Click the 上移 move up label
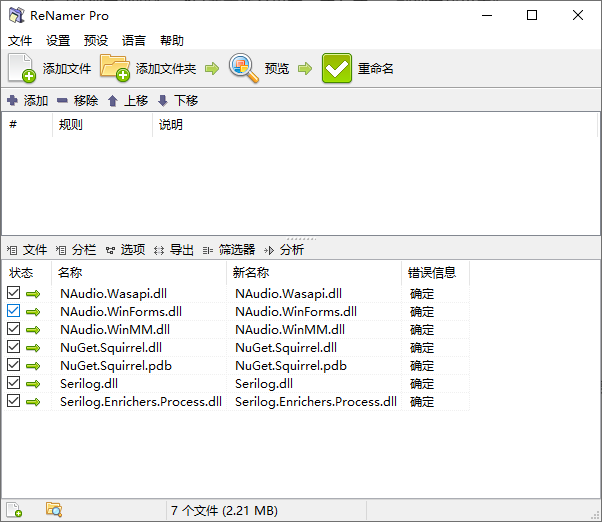Viewport: 602px width, 522px height. pyautogui.click(x=136, y=101)
